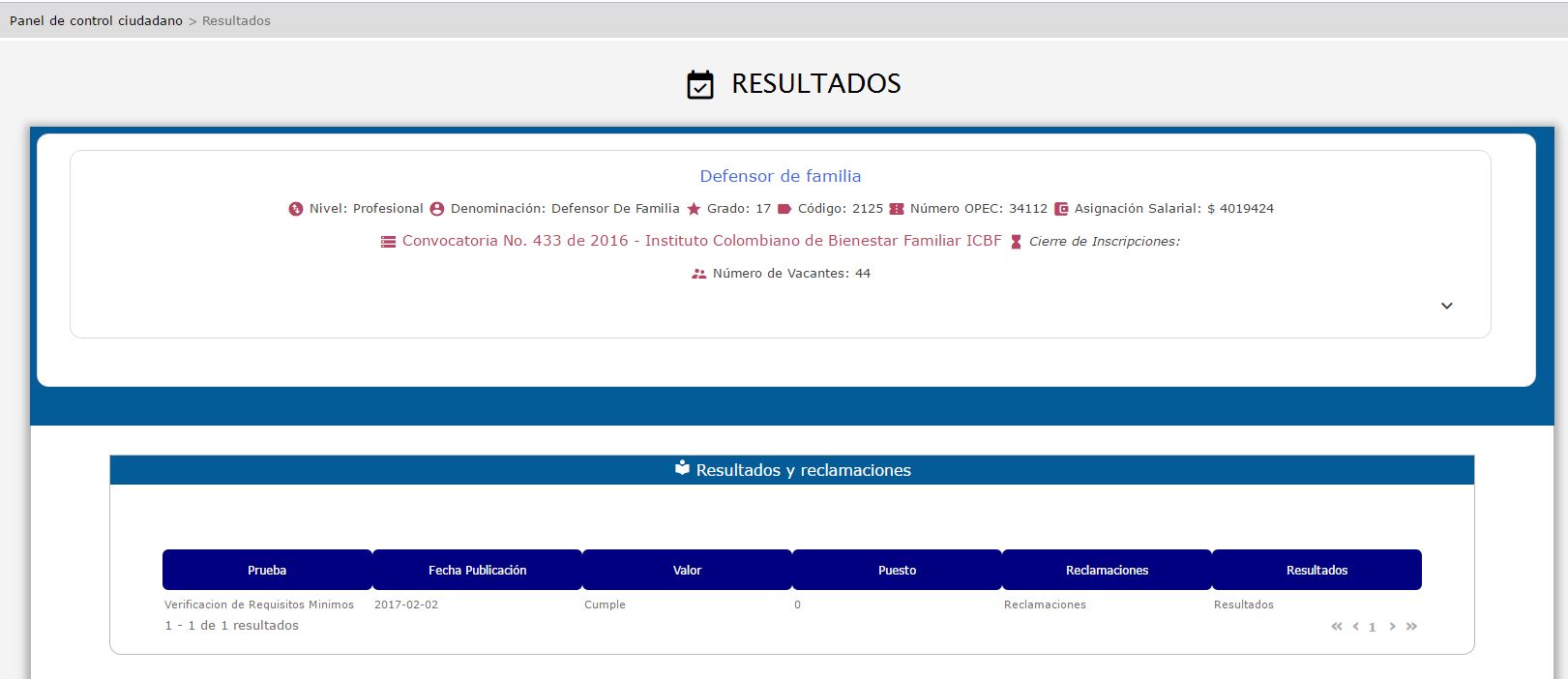Click the Cierre de Inscripciones hourglass icon
The width and height of the screenshot is (1568, 679).
(x=1016, y=242)
